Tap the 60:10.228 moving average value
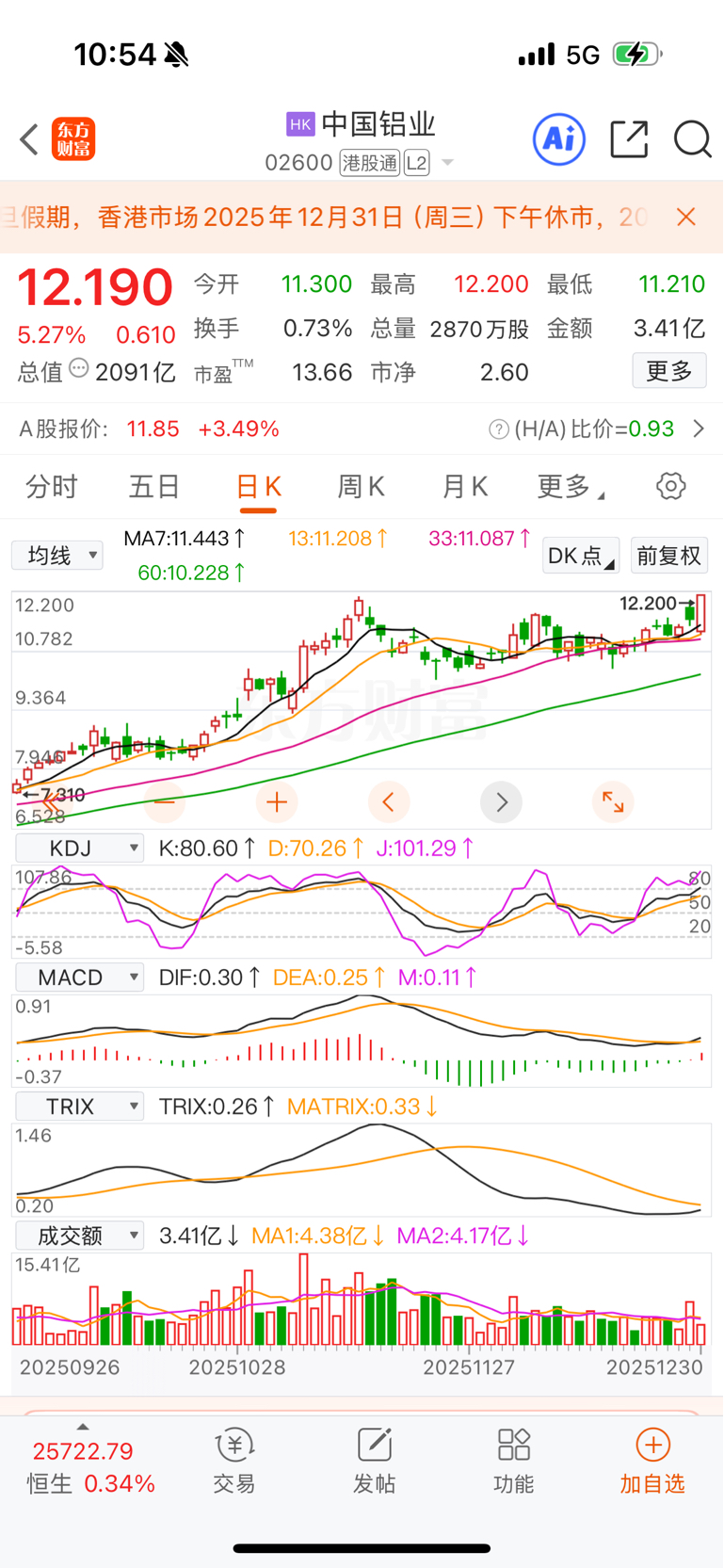 (191, 573)
